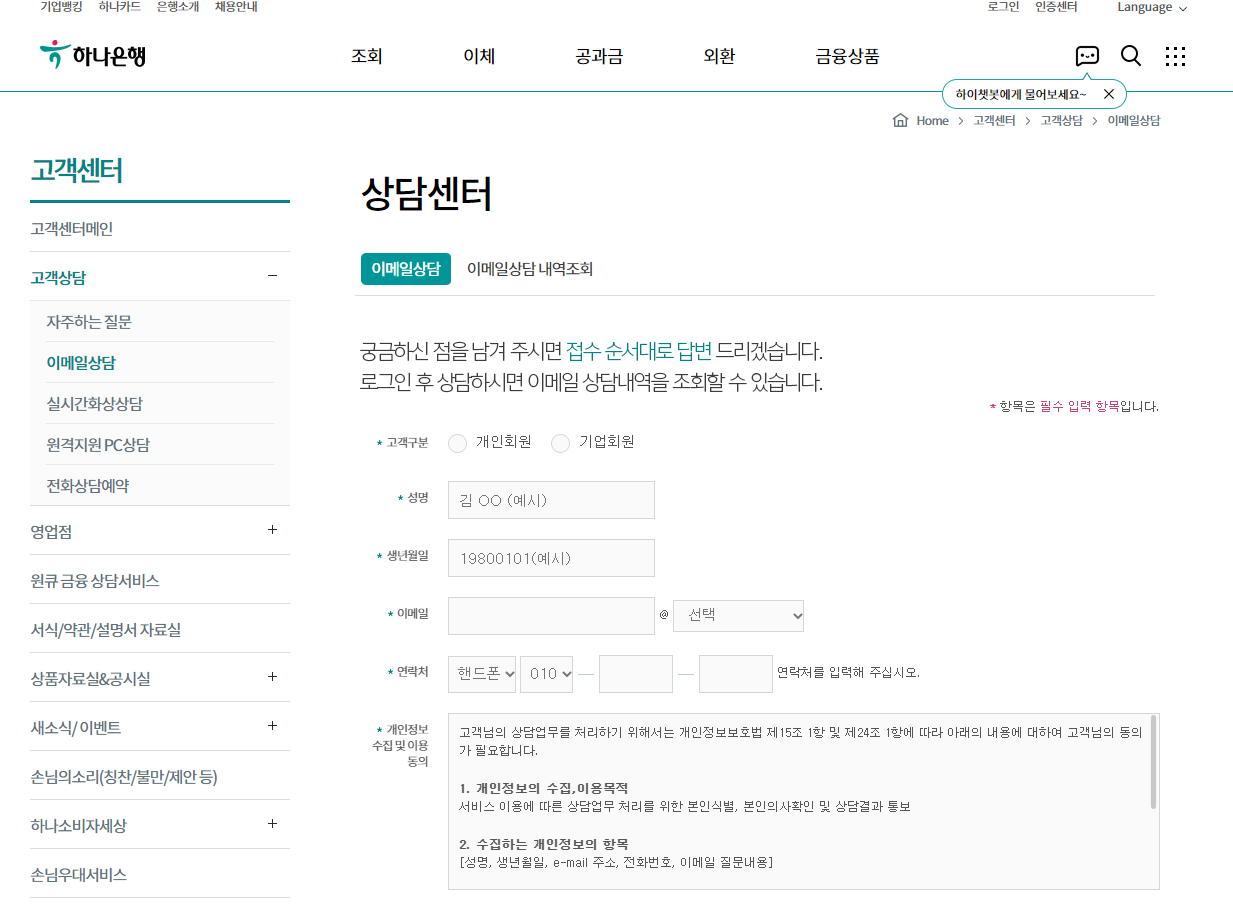Click the 로그인 link

[1002, 7]
